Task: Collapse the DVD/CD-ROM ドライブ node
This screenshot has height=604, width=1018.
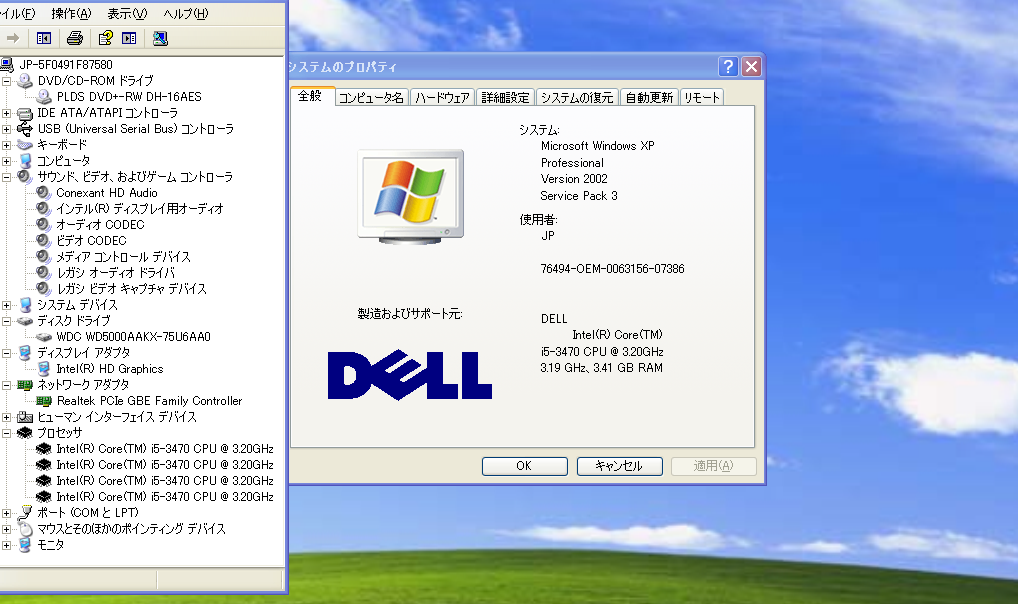Action: (6, 81)
